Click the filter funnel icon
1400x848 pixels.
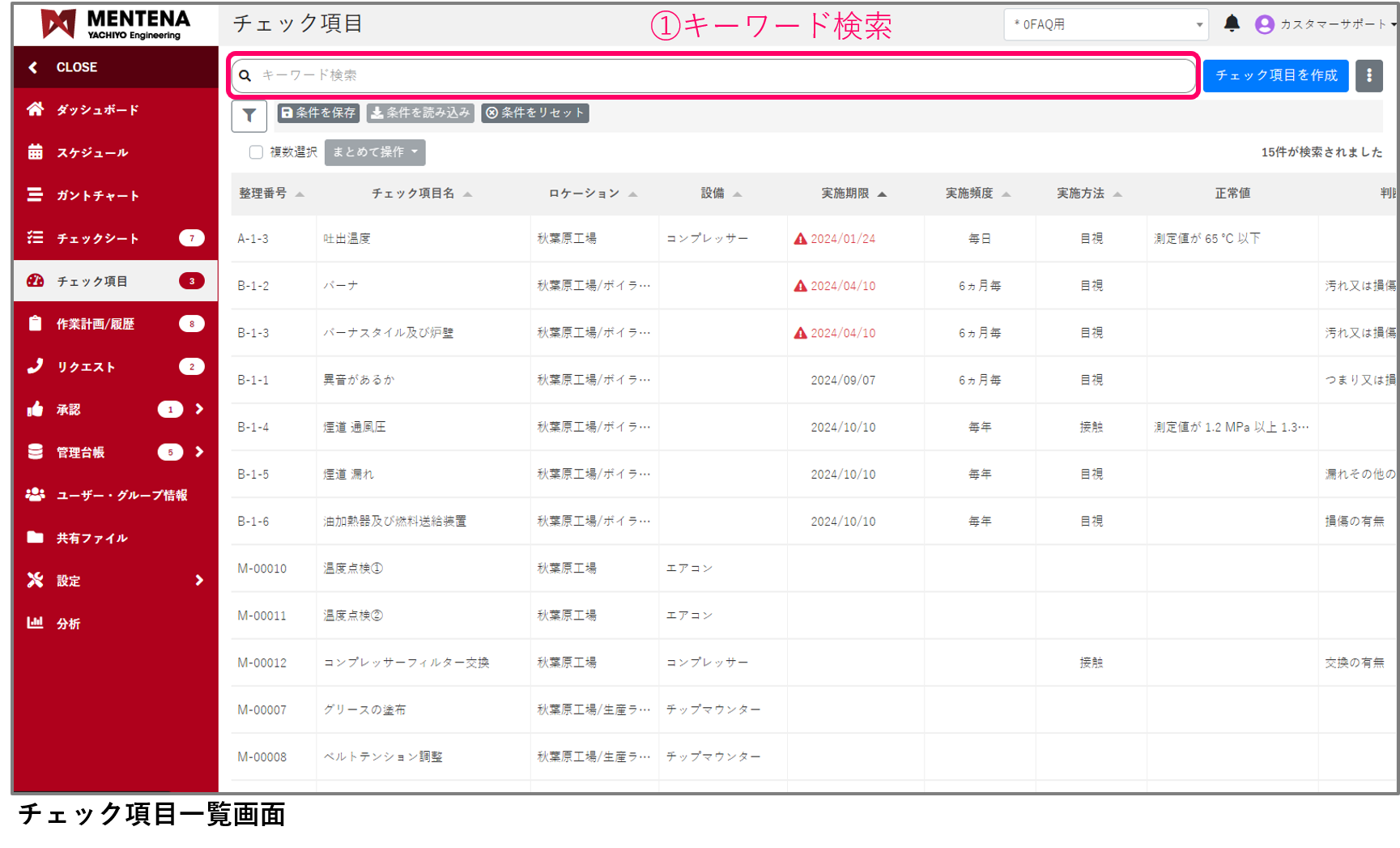click(x=249, y=116)
